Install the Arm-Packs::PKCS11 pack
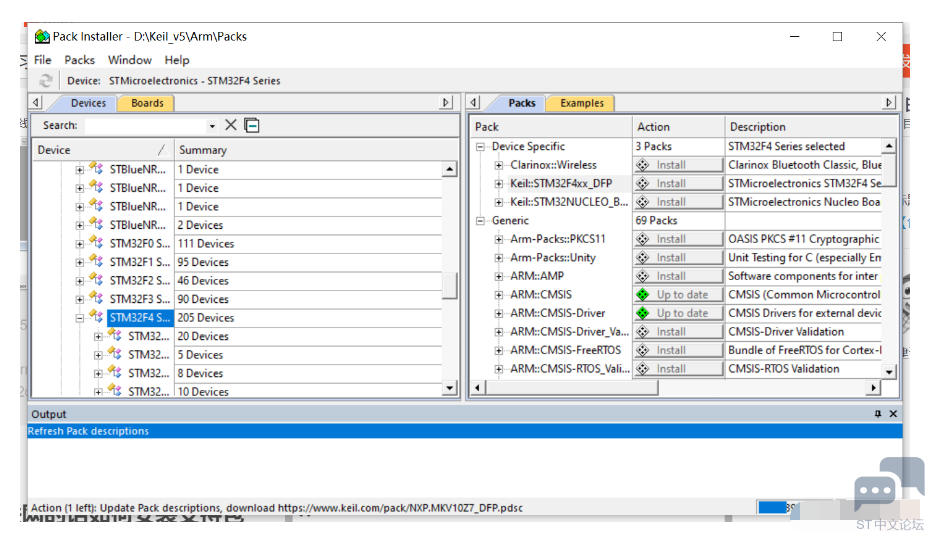This screenshot has height=540, width=933. click(678, 239)
